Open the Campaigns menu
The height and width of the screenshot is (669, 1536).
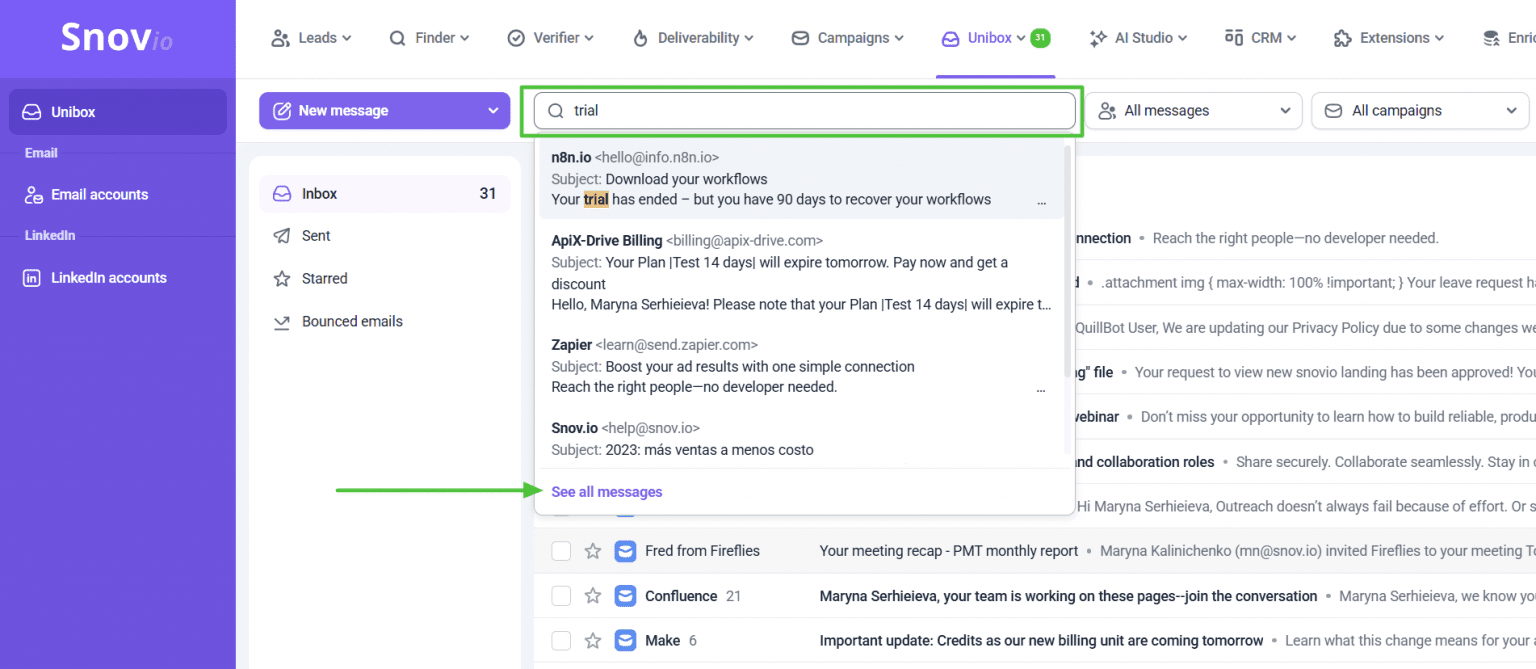click(x=847, y=38)
